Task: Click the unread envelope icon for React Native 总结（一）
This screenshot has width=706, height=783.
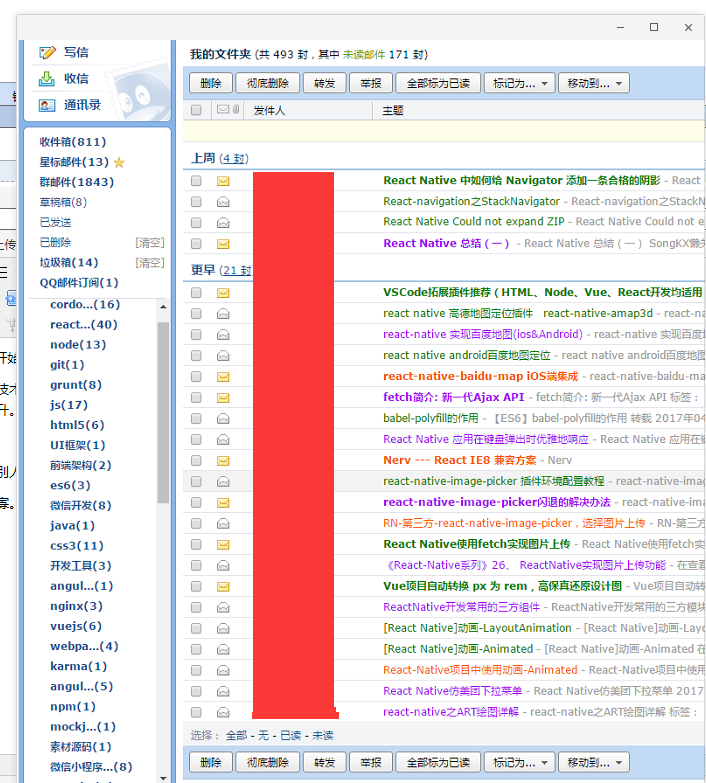Action: (x=223, y=243)
